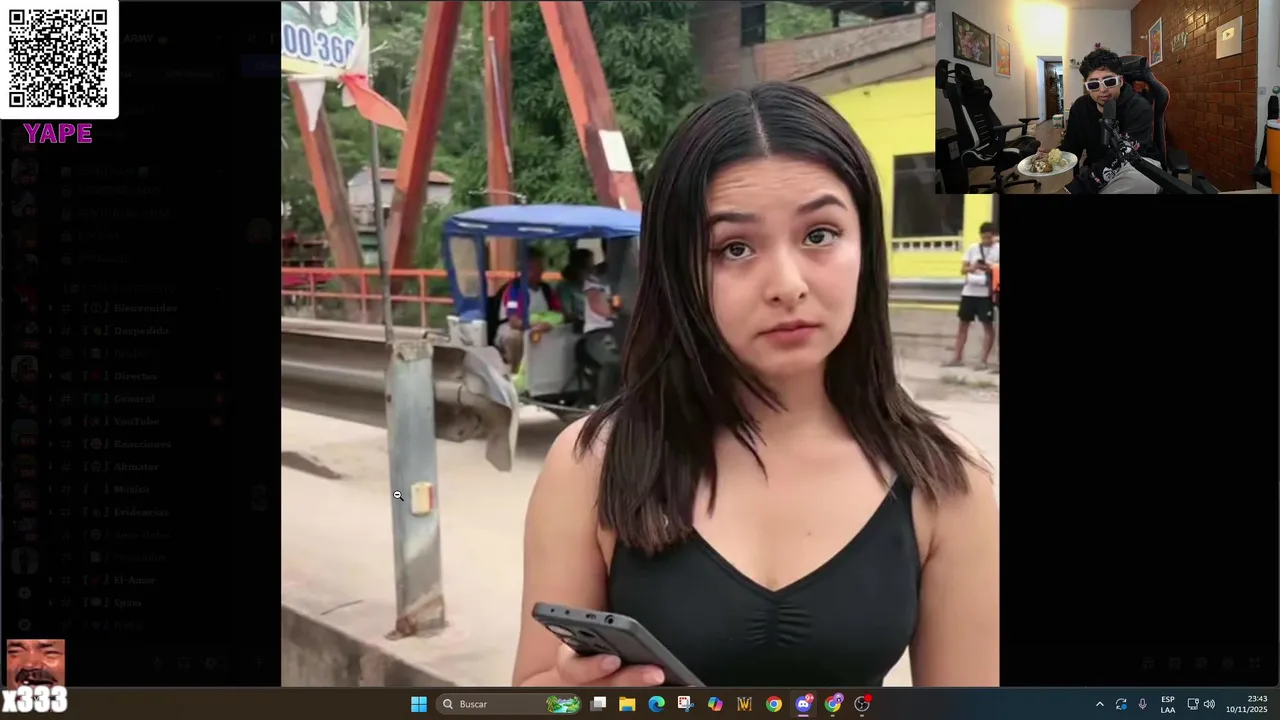The image size is (1280, 720).
Task: Open Copilot from the taskbar
Action: (x=715, y=704)
